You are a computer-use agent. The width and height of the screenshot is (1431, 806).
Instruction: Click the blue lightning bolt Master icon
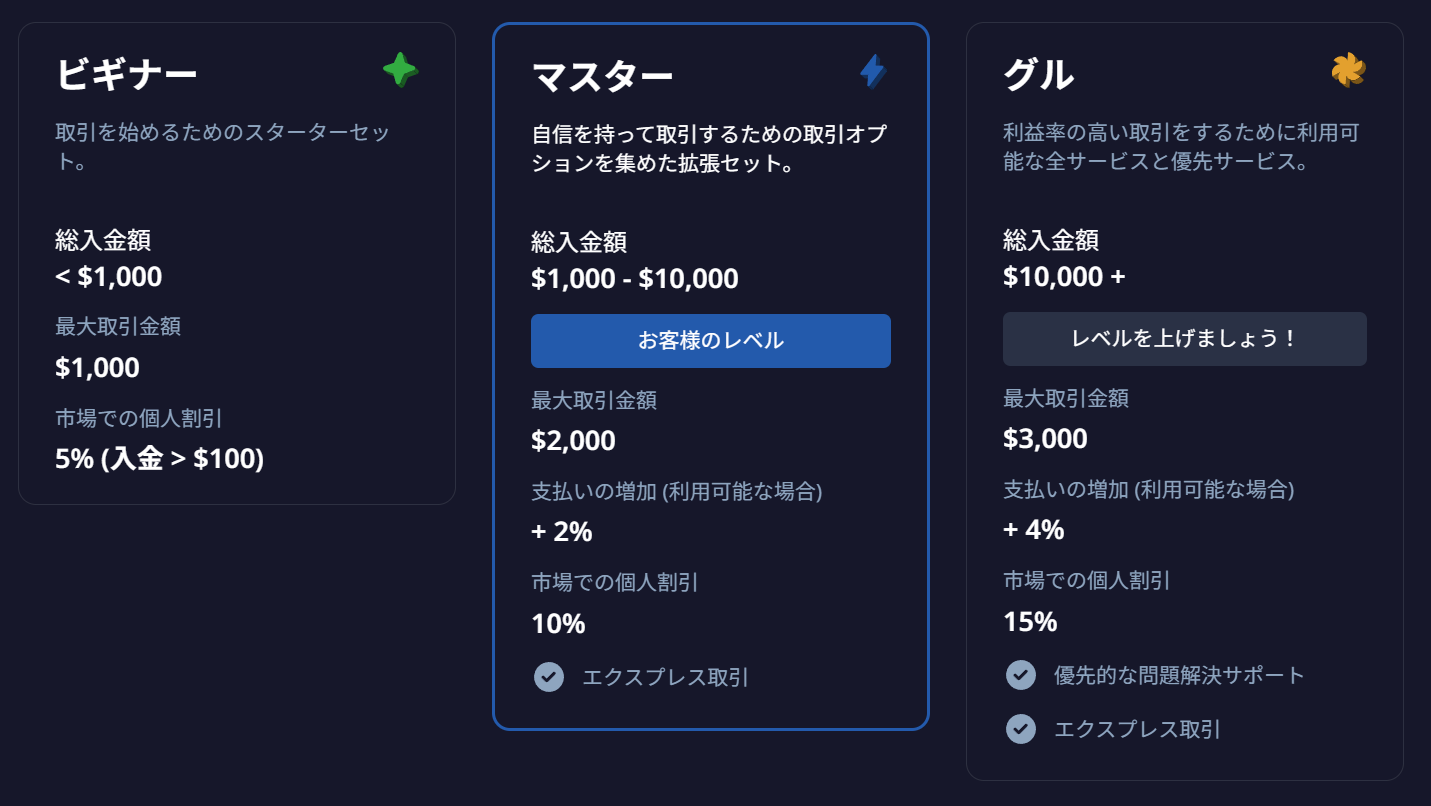(x=873, y=71)
